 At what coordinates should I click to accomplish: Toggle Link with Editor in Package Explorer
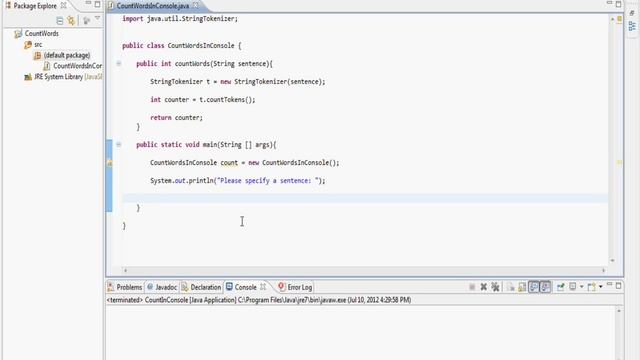click(x=71, y=20)
